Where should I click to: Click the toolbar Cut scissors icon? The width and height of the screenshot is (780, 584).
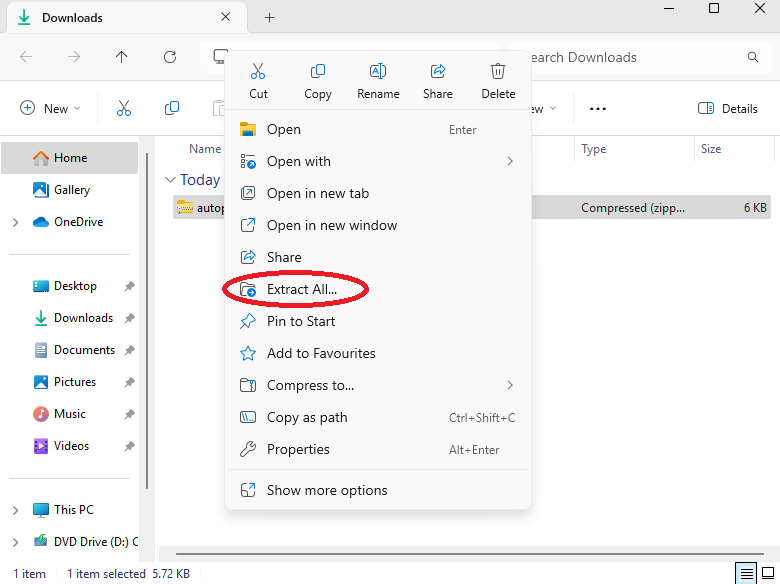(x=124, y=108)
